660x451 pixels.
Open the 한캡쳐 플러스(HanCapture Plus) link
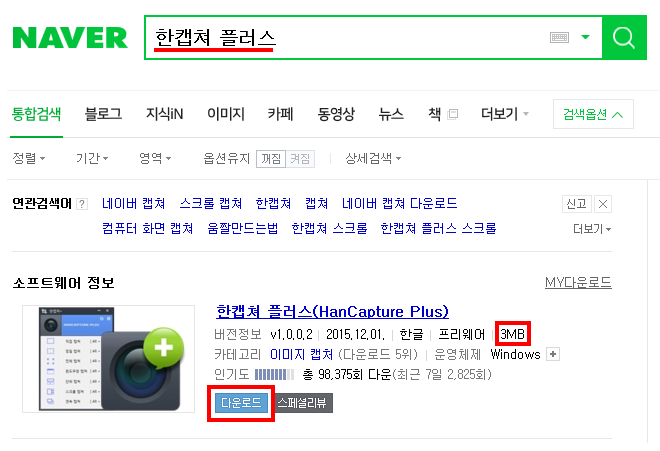point(332,312)
